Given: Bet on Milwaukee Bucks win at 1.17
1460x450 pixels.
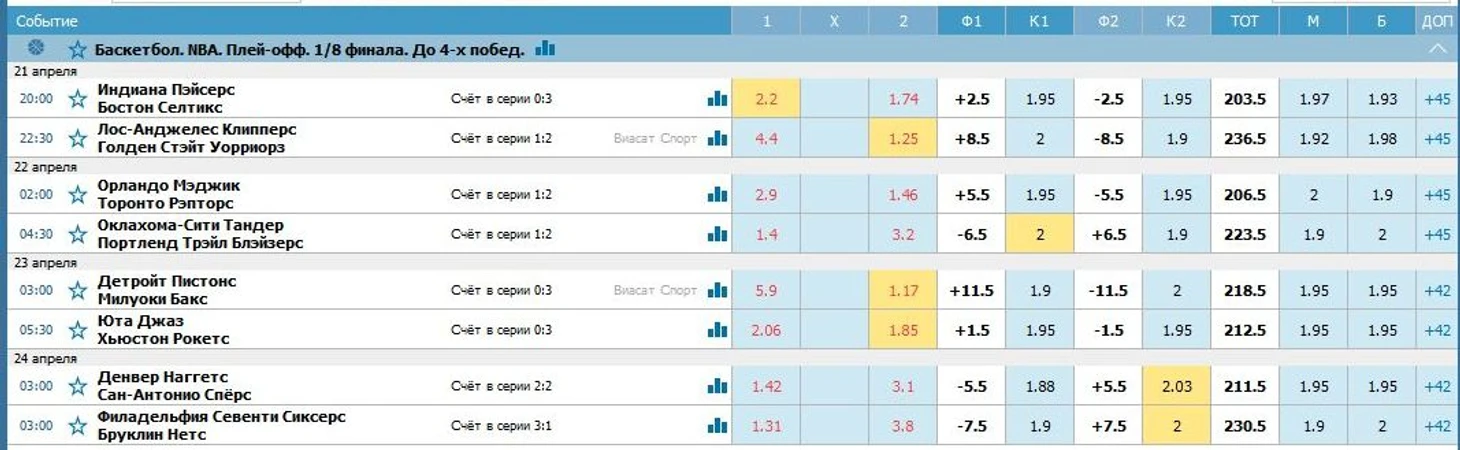Looking at the screenshot, I should (903, 290).
